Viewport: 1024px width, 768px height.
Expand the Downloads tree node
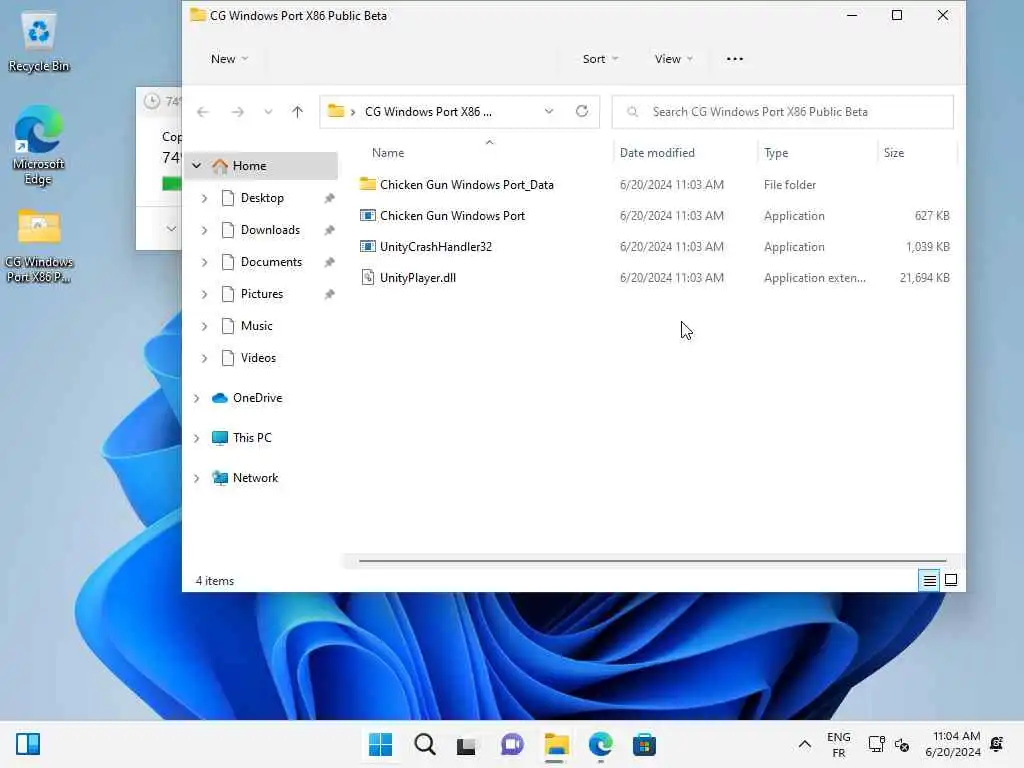pyautogui.click(x=204, y=230)
